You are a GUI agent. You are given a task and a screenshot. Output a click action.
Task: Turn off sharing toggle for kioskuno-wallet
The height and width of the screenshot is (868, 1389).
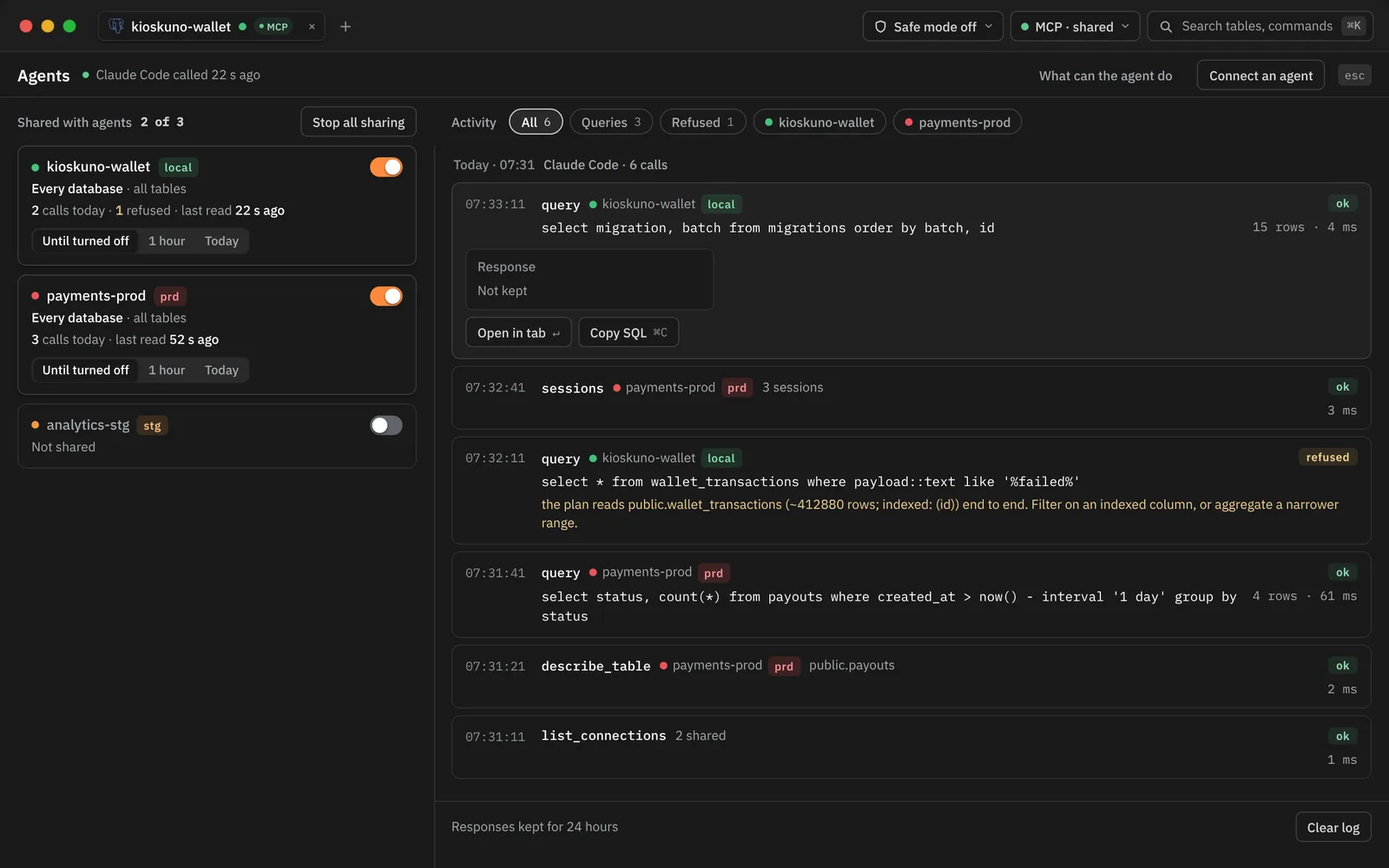(386, 167)
